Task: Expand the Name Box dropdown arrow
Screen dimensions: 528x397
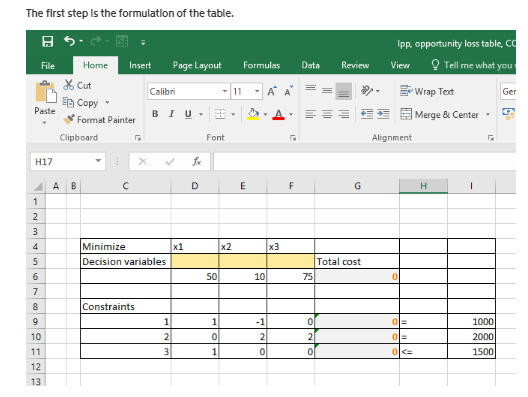Action: 98,161
